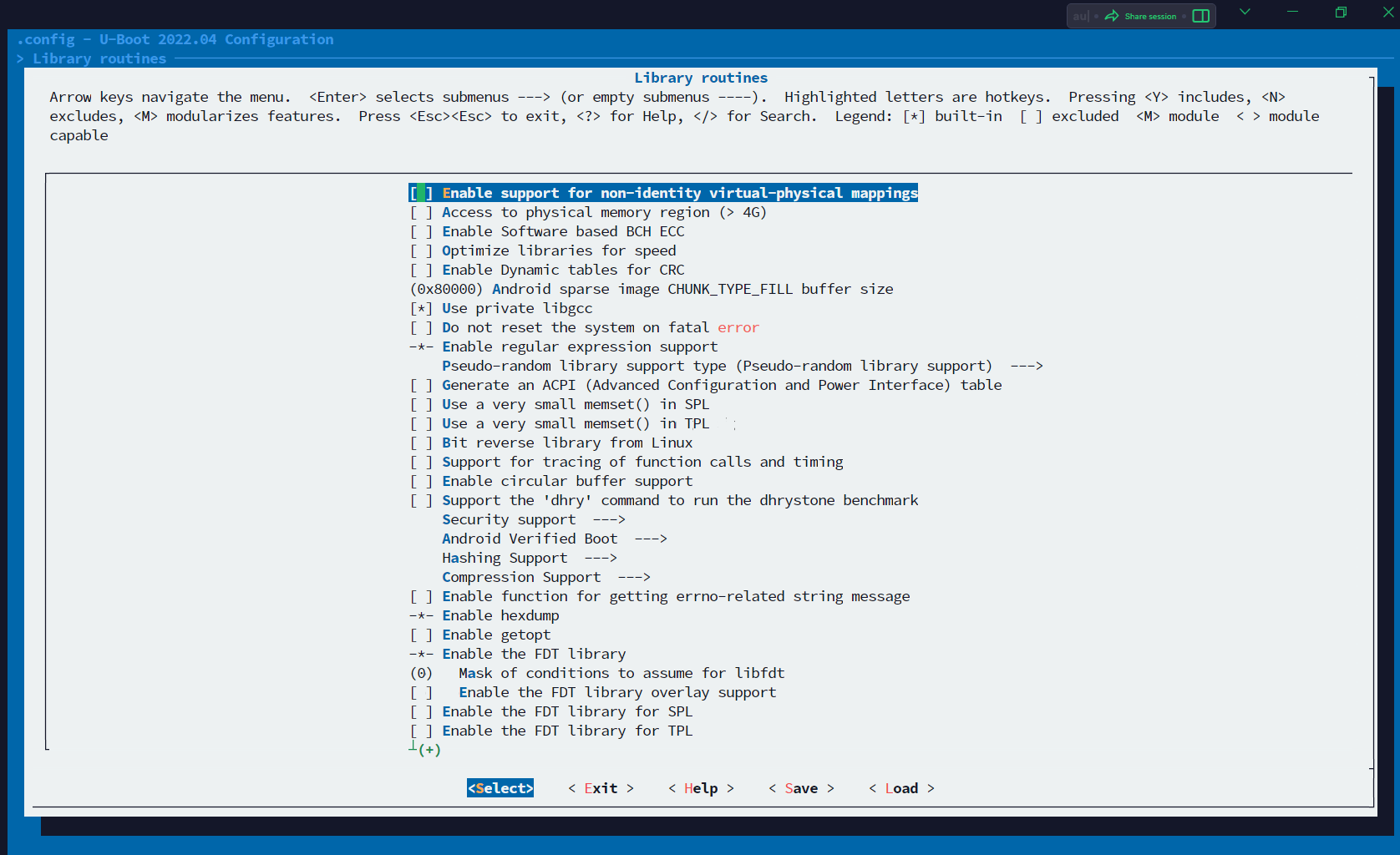Open Pseudo-random library support type submenu
This screenshot has width=1400, height=855.
[743, 366]
